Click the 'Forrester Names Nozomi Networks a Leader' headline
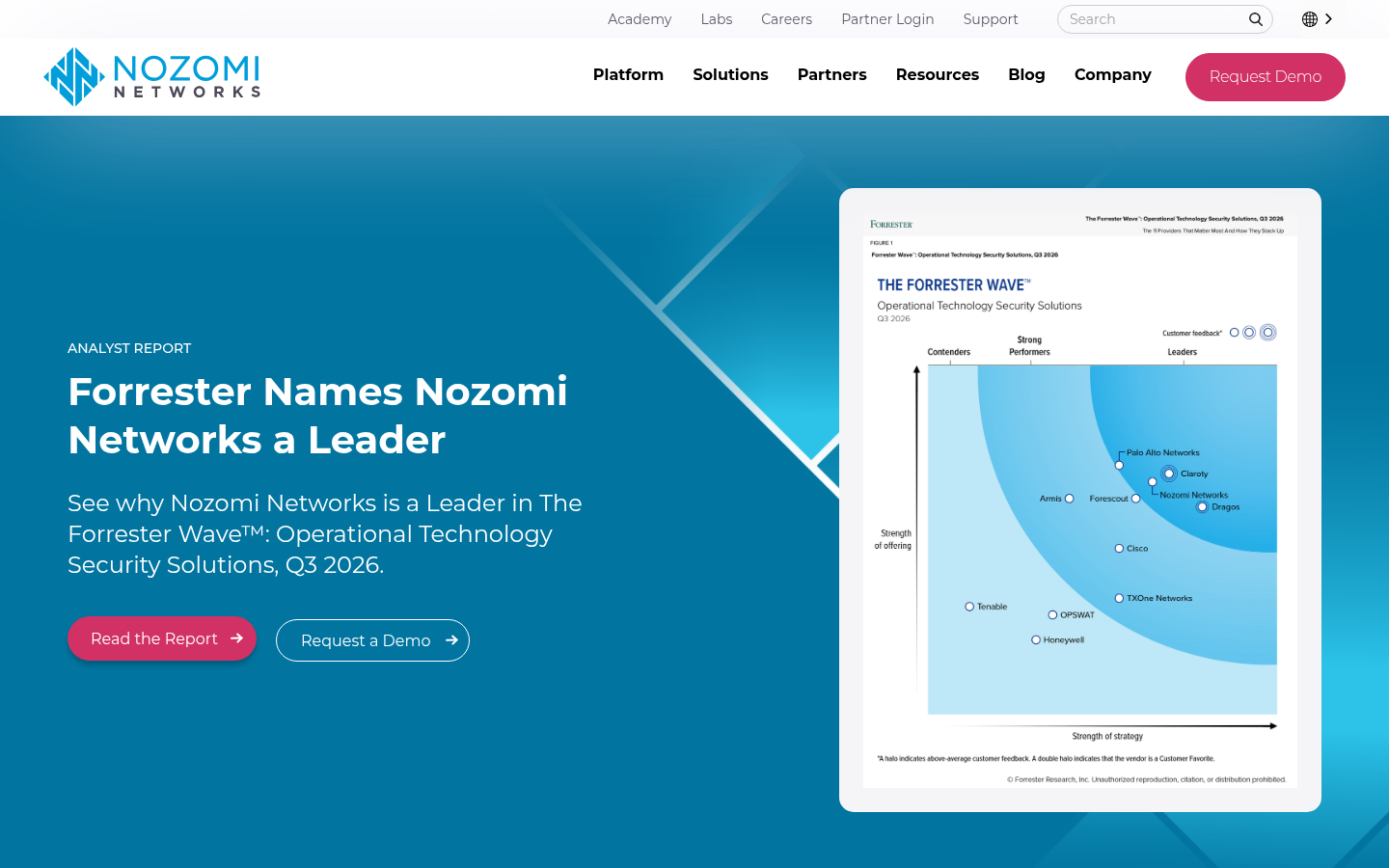Image resolution: width=1389 pixels, height=868 pixels. [317, 416]
